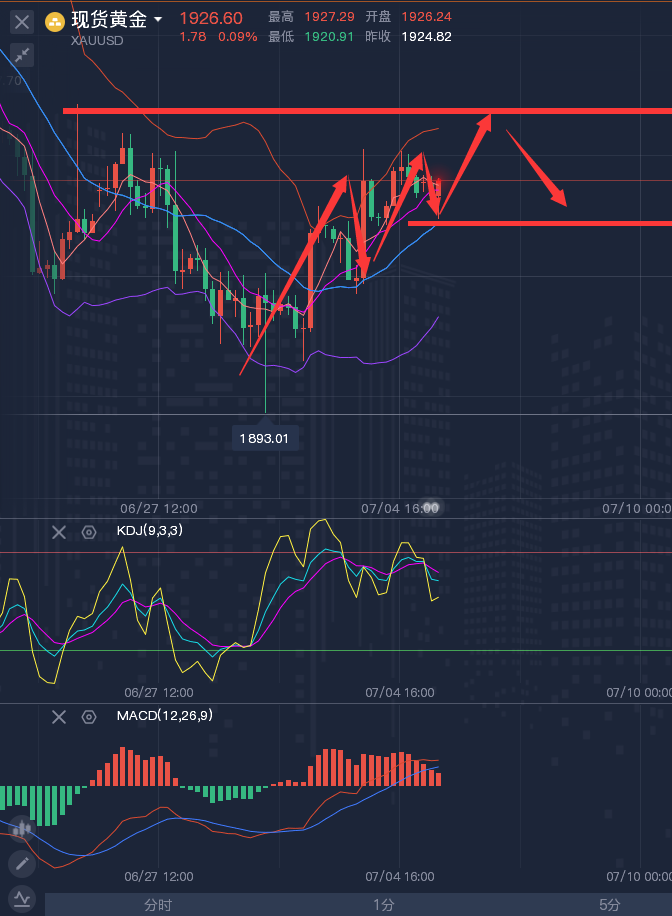Click the 1893.01 low price label
Image resolution: width=672 pixels, height=916 pixels.
tap(264, 439)
